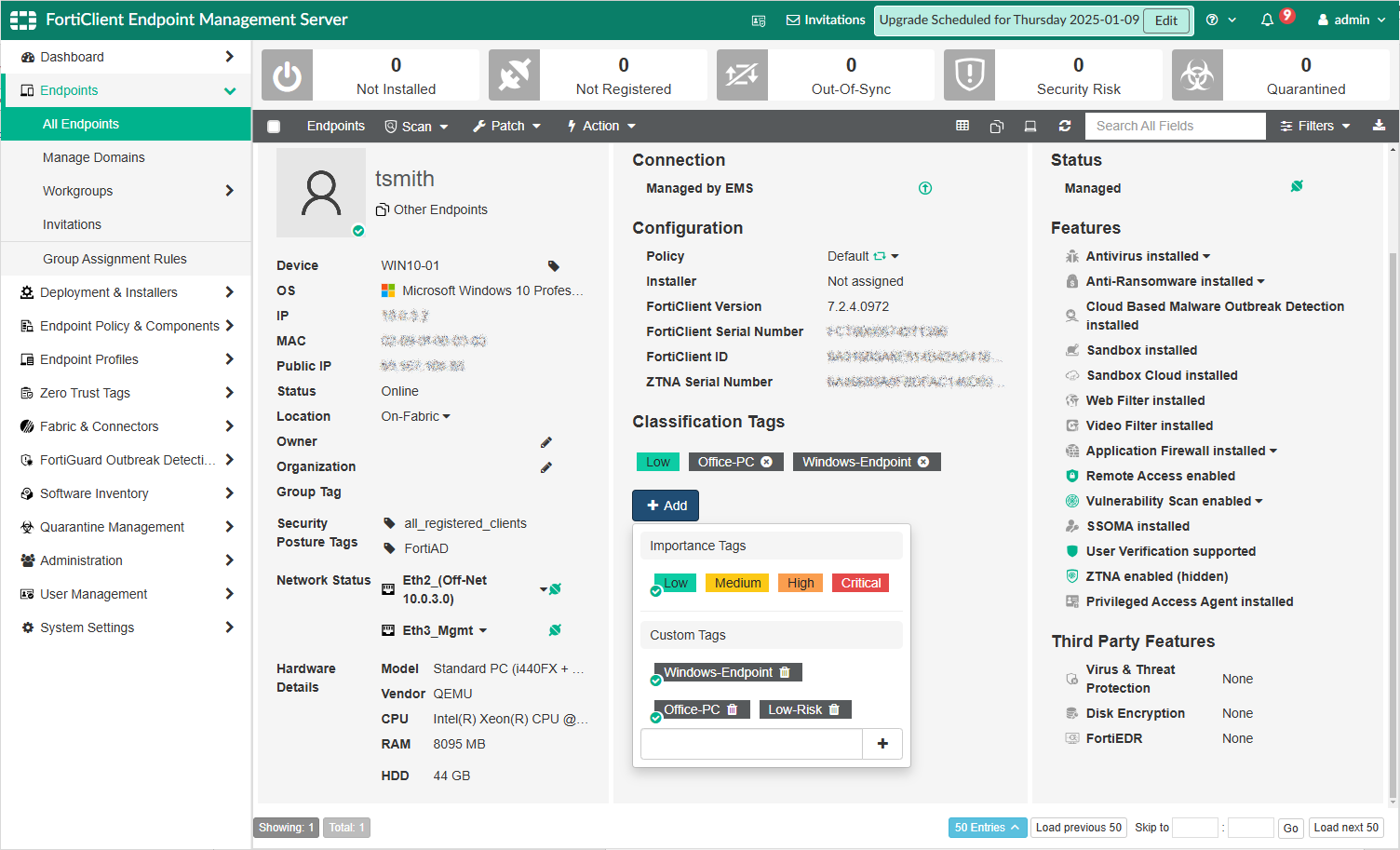The width and height of the screenshot is (1400, 850).
Task: Open the admin user menu
Action: (x=1351, y=20)
